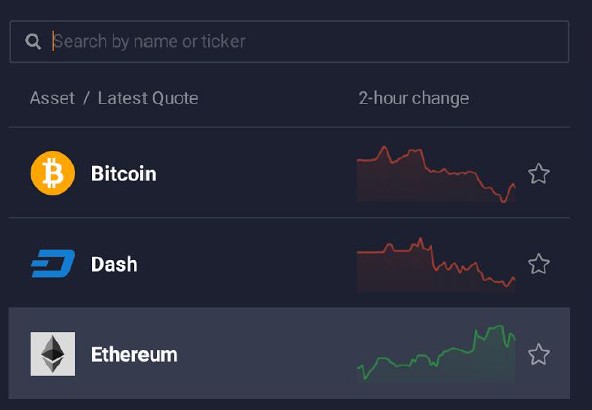Select the Bitcoin asset name

pyautogui.click(x=123, y=174)
